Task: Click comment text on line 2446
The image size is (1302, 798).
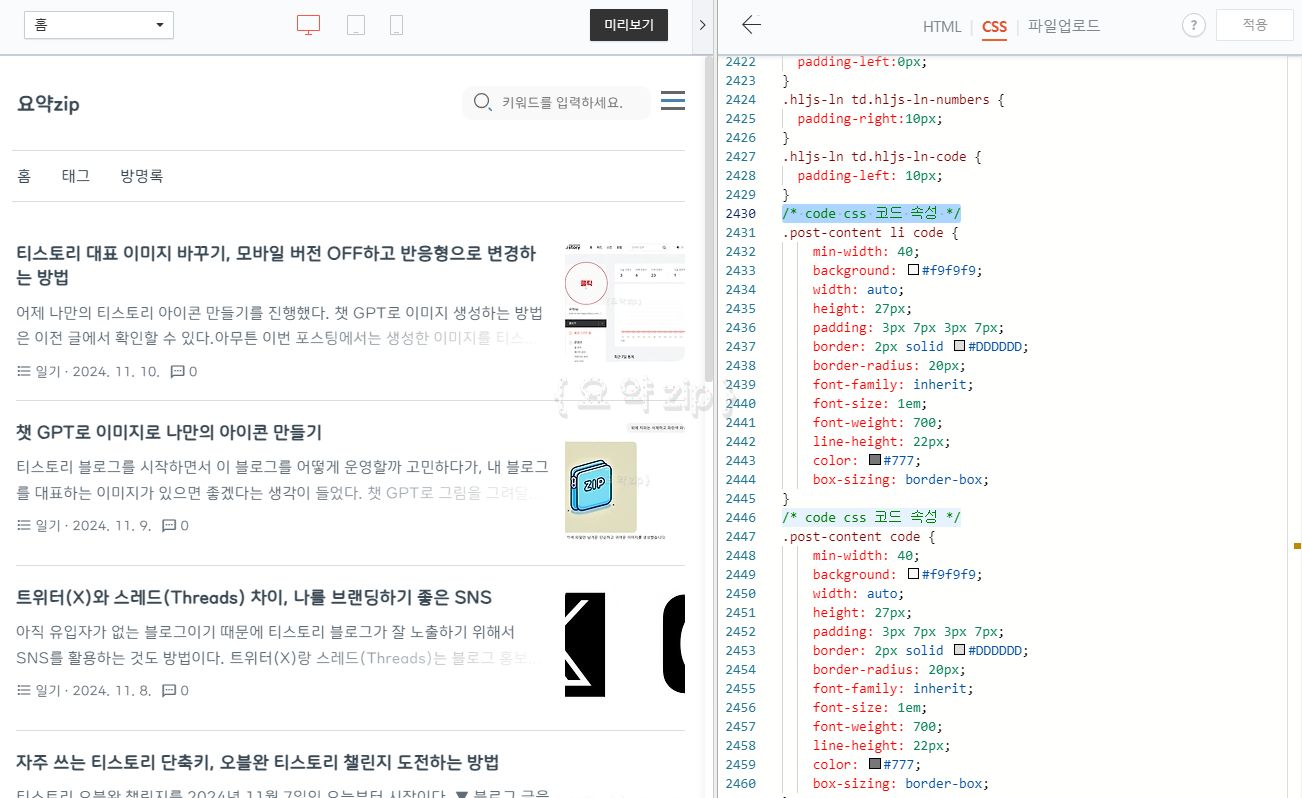Action: 871,517
